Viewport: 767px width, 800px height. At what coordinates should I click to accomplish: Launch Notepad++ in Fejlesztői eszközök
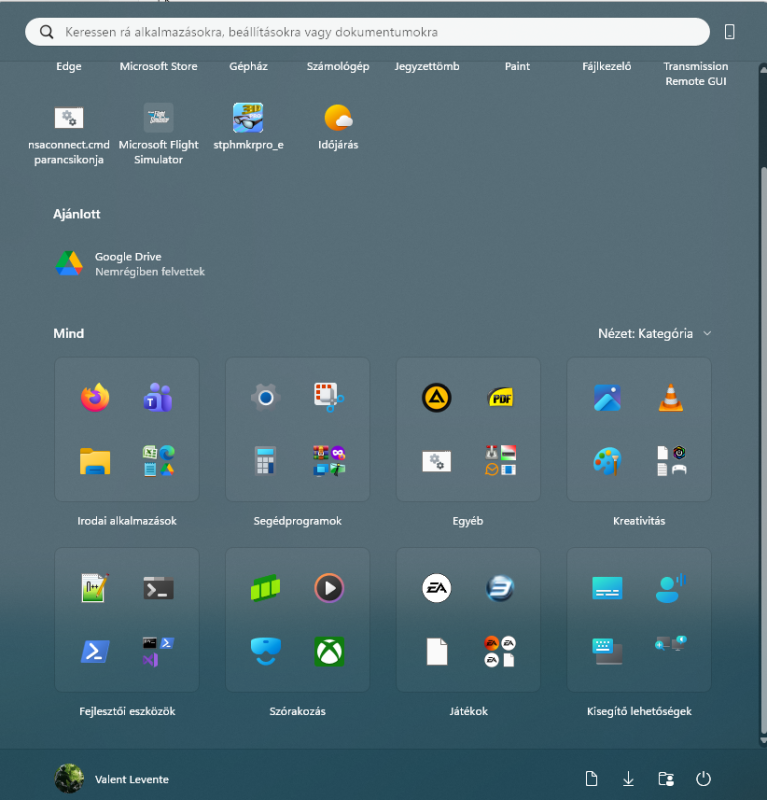click(95, 588)
